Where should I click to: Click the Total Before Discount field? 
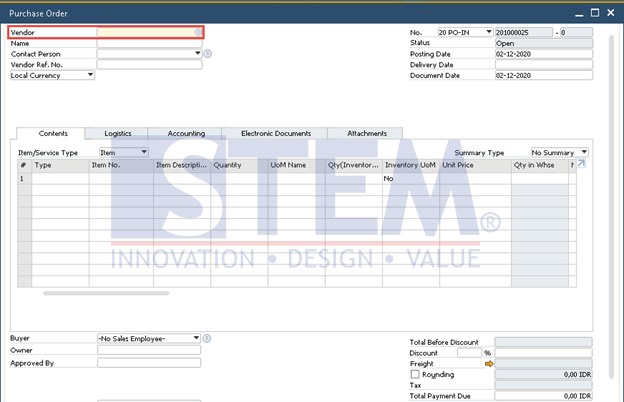click(x=543, y=342)
